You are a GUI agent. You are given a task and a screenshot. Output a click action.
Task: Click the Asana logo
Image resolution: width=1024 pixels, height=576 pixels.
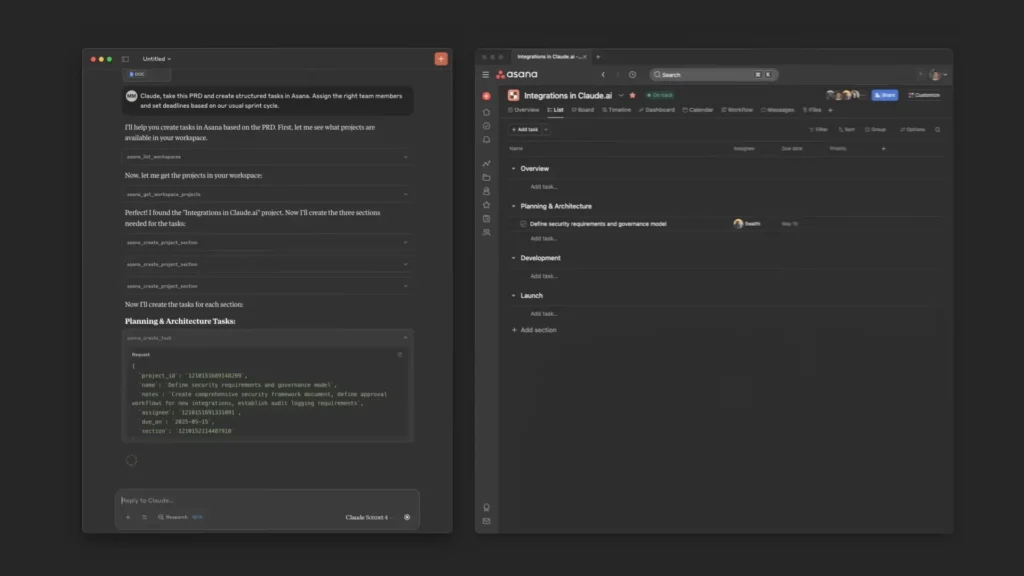[517, 74]
